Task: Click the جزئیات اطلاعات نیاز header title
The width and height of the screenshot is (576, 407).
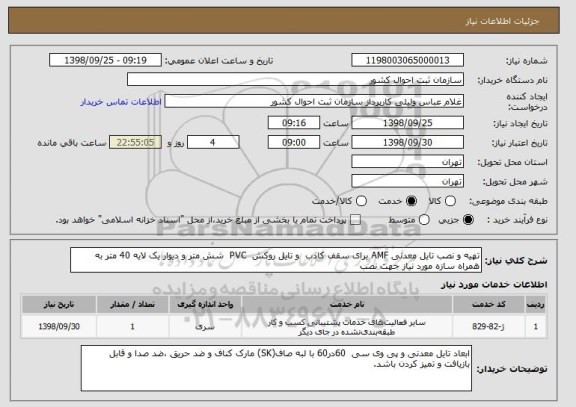Action: tap(502, 21)
